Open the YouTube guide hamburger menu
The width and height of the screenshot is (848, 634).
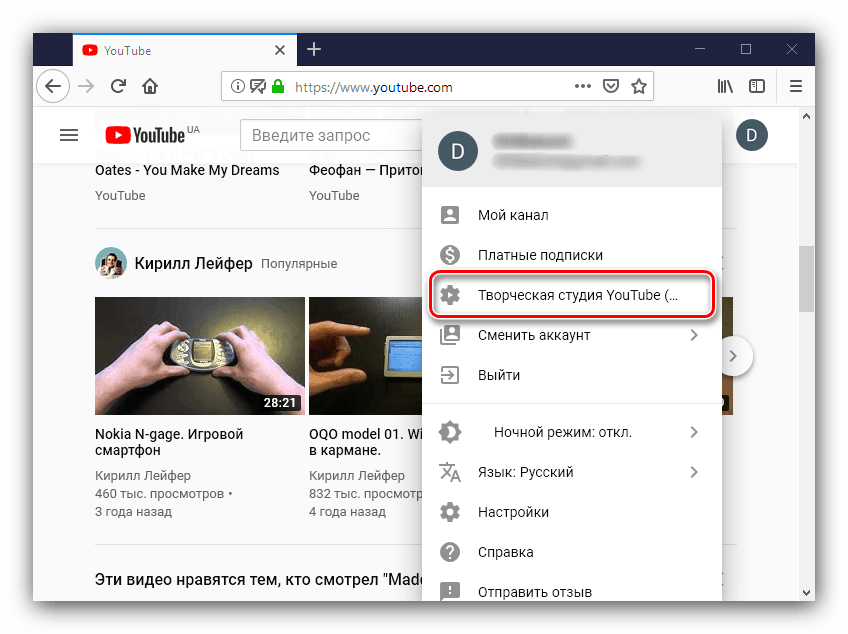69,135
